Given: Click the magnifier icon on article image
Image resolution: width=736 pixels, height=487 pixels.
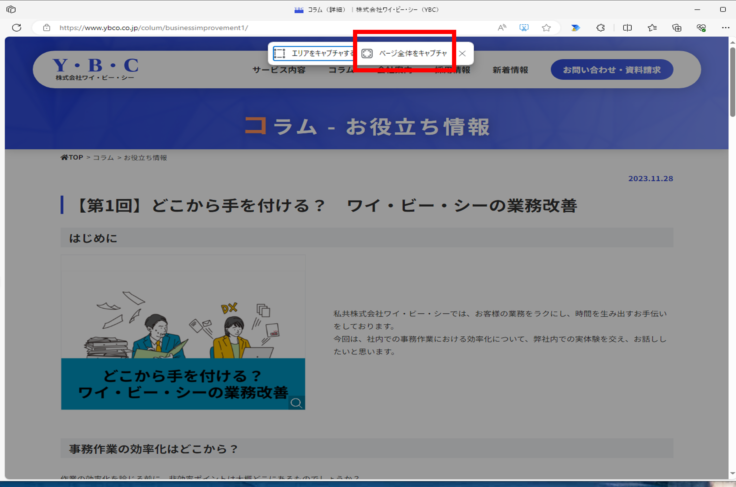Looking at the screenshot, I should pos(296,403).
